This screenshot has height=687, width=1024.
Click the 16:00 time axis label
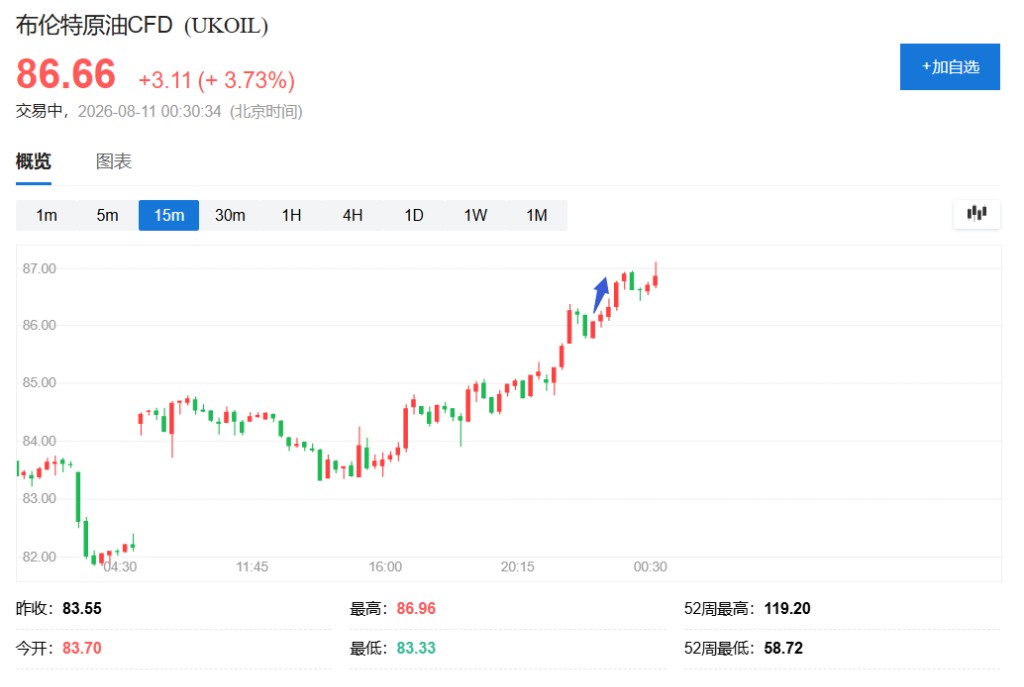point(385,566)
